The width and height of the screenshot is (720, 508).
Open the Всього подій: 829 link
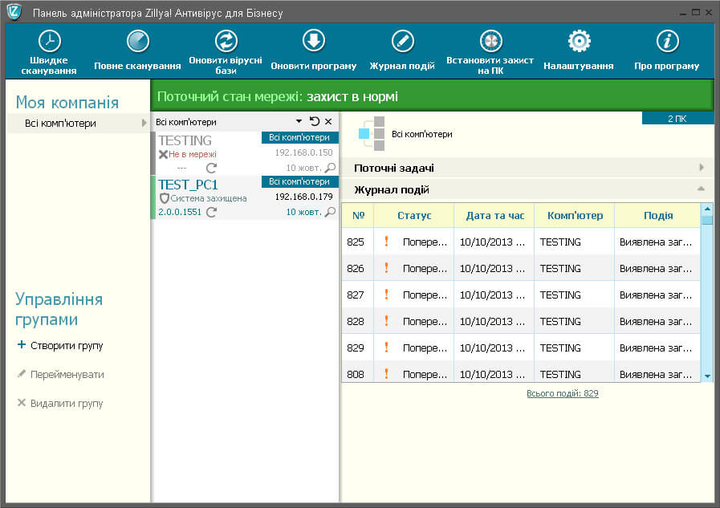tap(562, 394)
